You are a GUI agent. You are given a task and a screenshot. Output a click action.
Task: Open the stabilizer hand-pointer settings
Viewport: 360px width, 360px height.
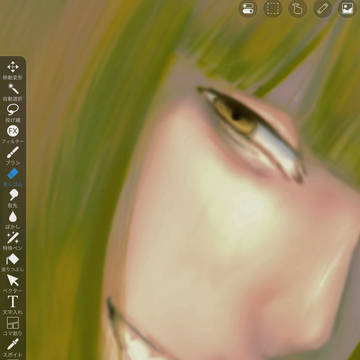297,8
